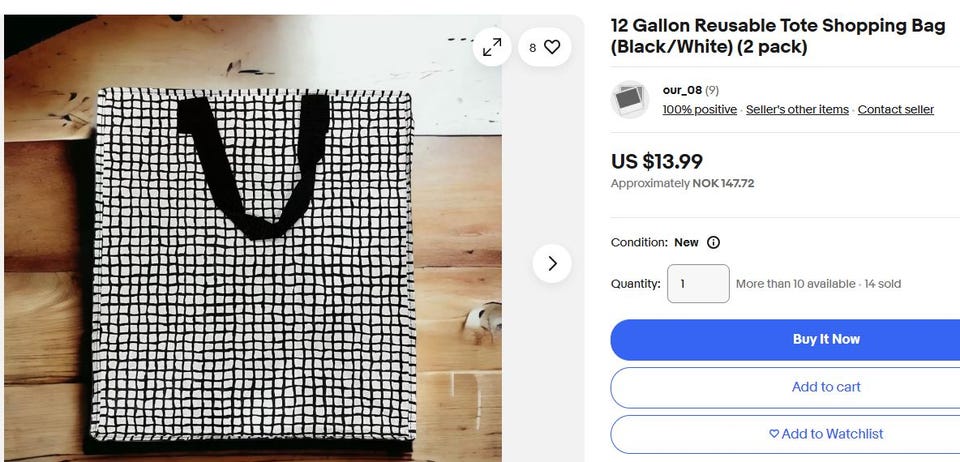Click the More than 10 available text

tap(795, 284)
